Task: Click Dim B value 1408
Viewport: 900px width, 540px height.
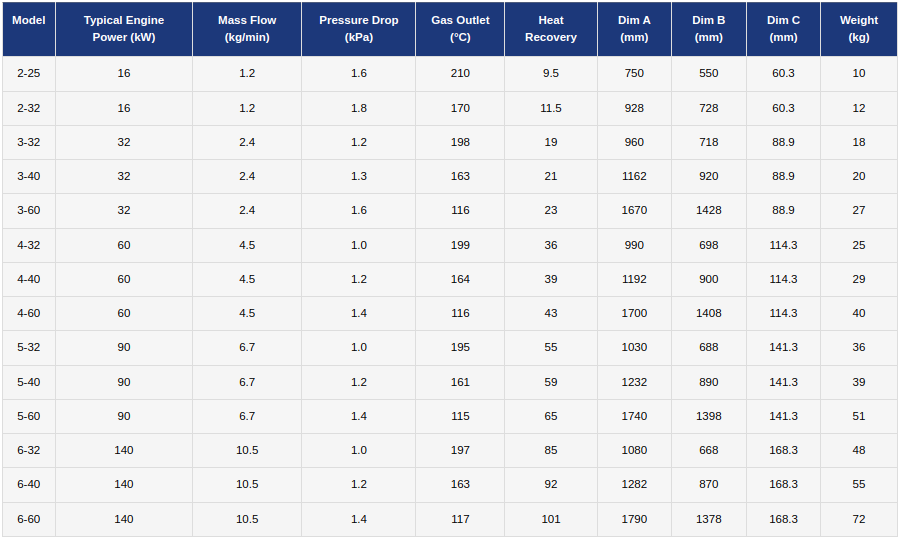Action: click(x=709, y=314)
